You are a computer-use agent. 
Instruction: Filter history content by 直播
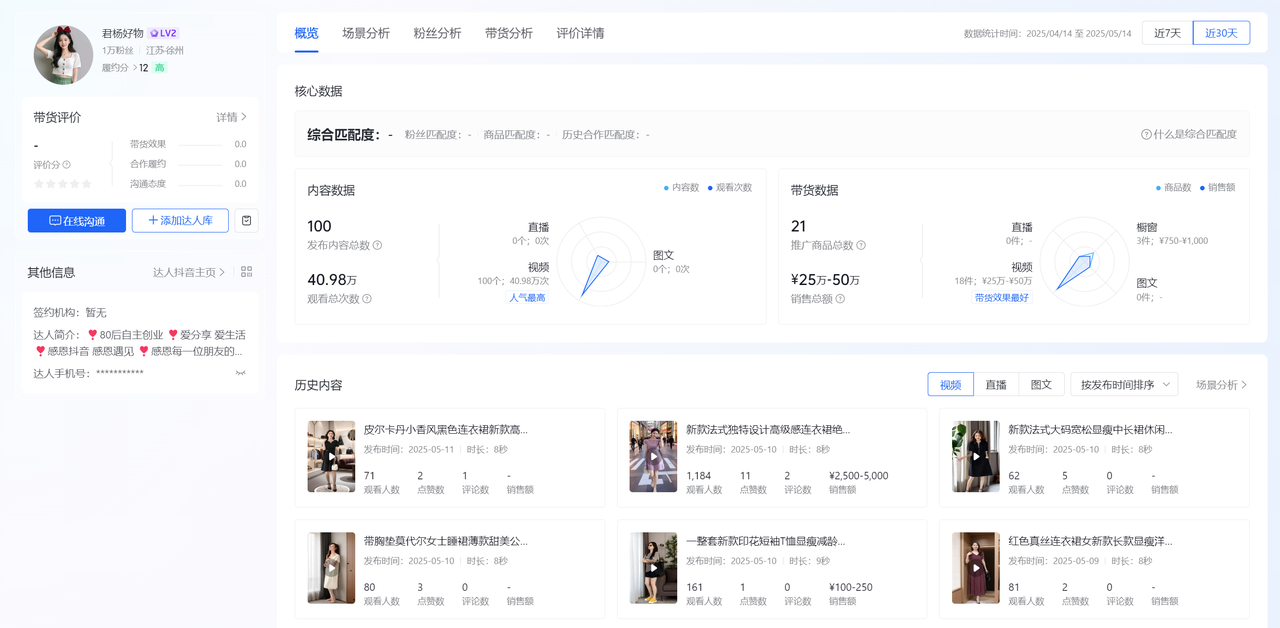pos(996,384)
